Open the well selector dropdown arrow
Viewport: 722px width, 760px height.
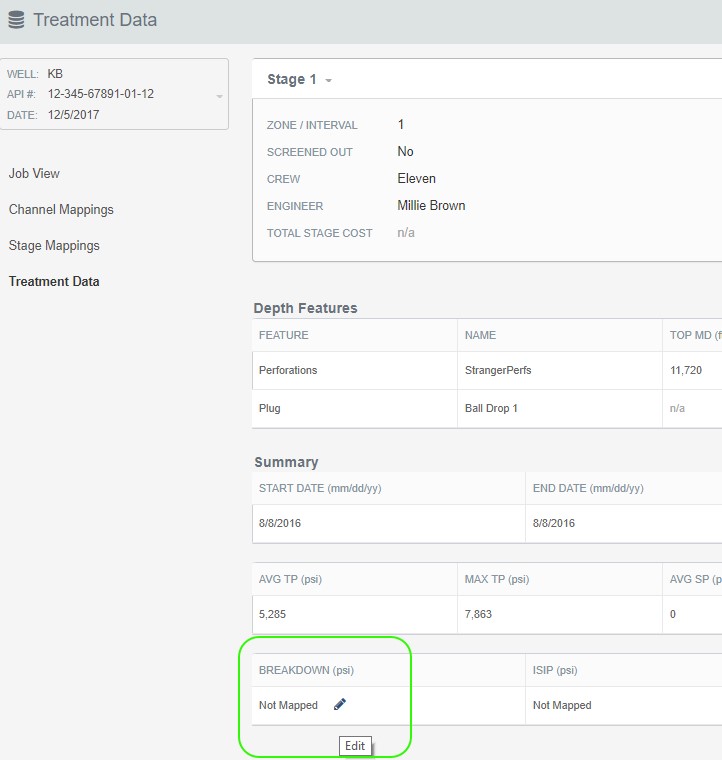(219, 96)
